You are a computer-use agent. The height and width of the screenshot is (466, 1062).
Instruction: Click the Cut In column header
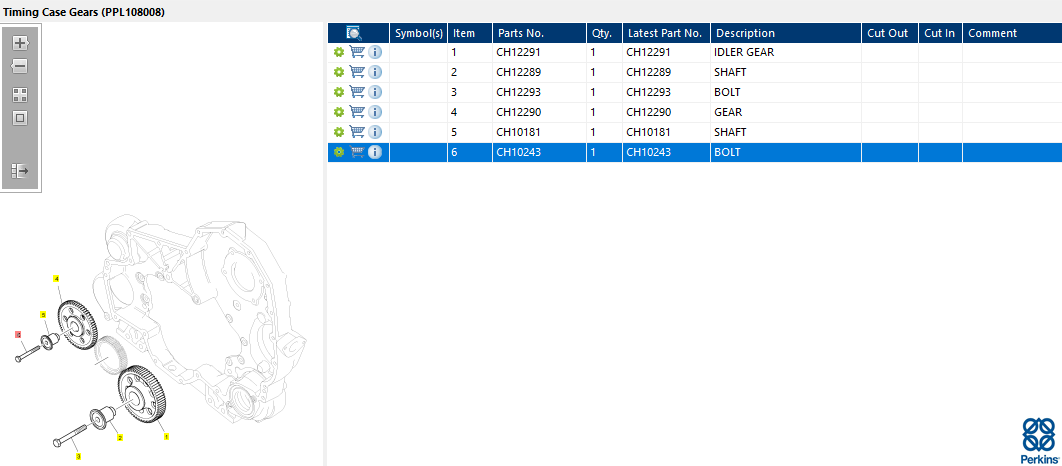(941, 33)
